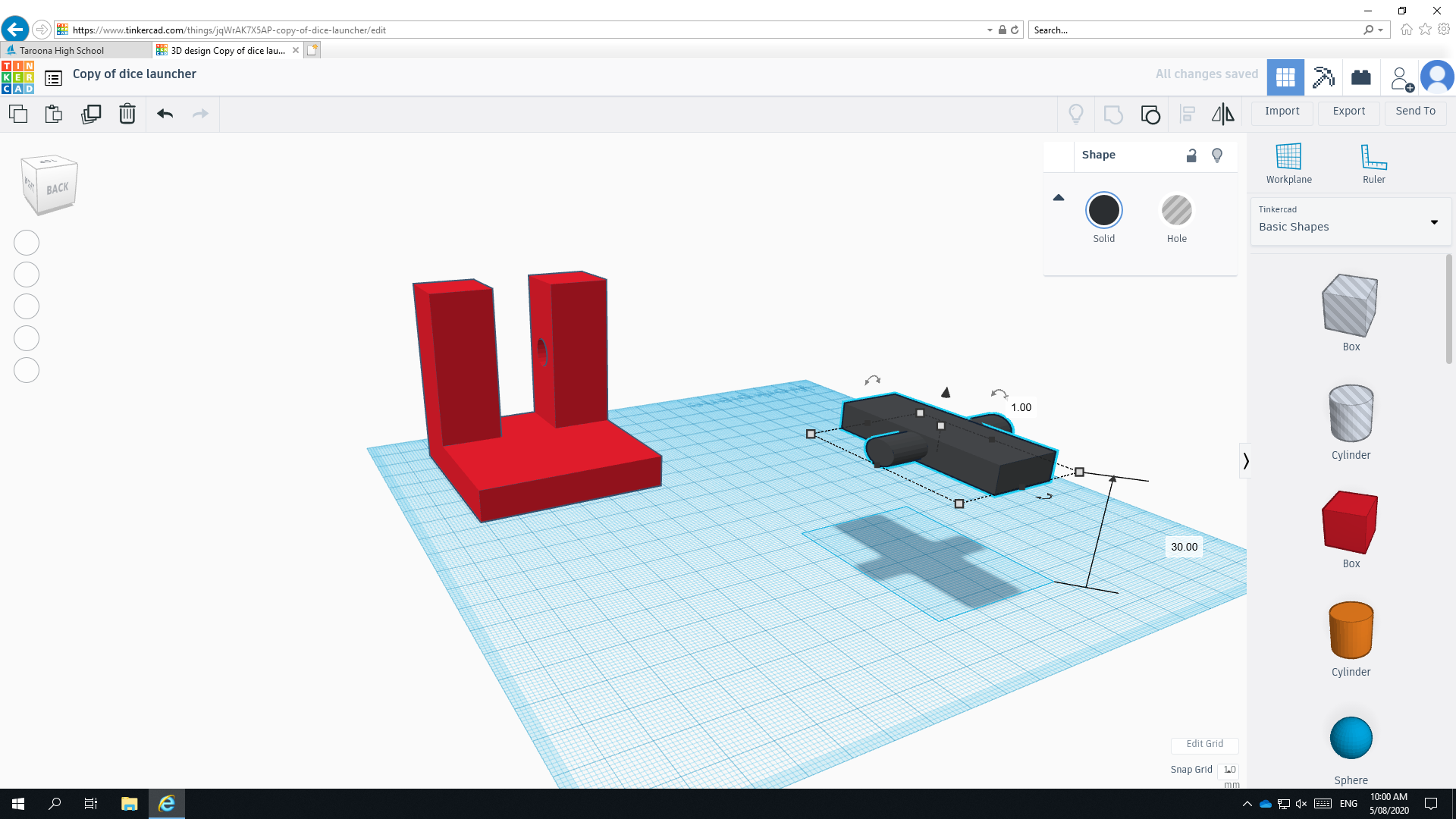Switch to Taroona High School tab
Image resolution: width=1456 pixels, height=819 pixels.
[x=76, y=51]
